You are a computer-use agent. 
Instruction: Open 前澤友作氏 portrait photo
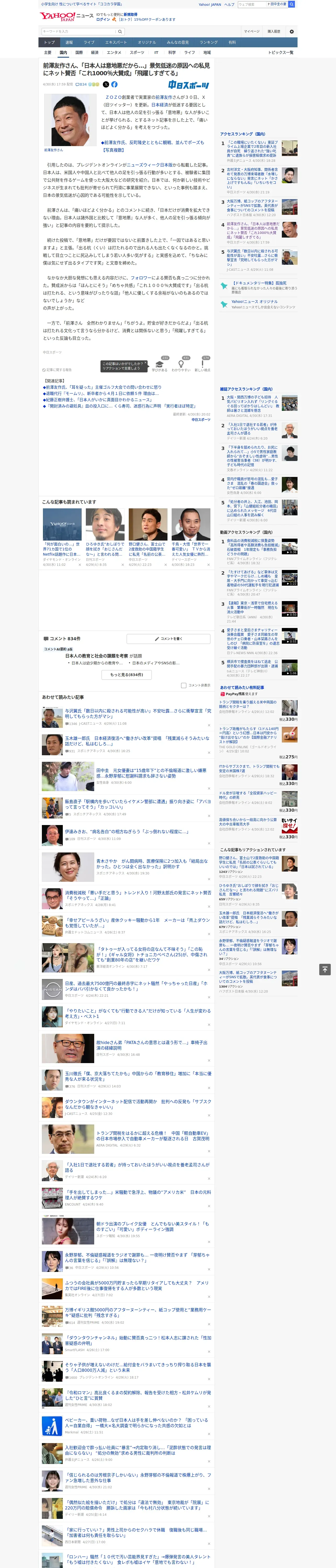click(70, 120)
